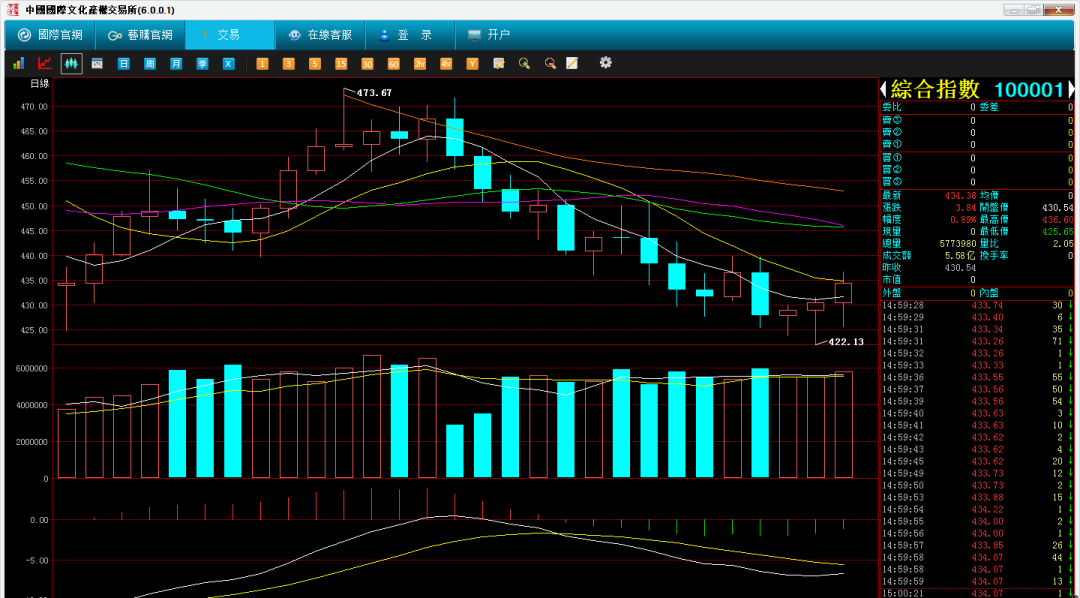Viewport: 1080px width, 598px height.
Task: Click the 最低價 value 425.65
Action: point(1058,231)
